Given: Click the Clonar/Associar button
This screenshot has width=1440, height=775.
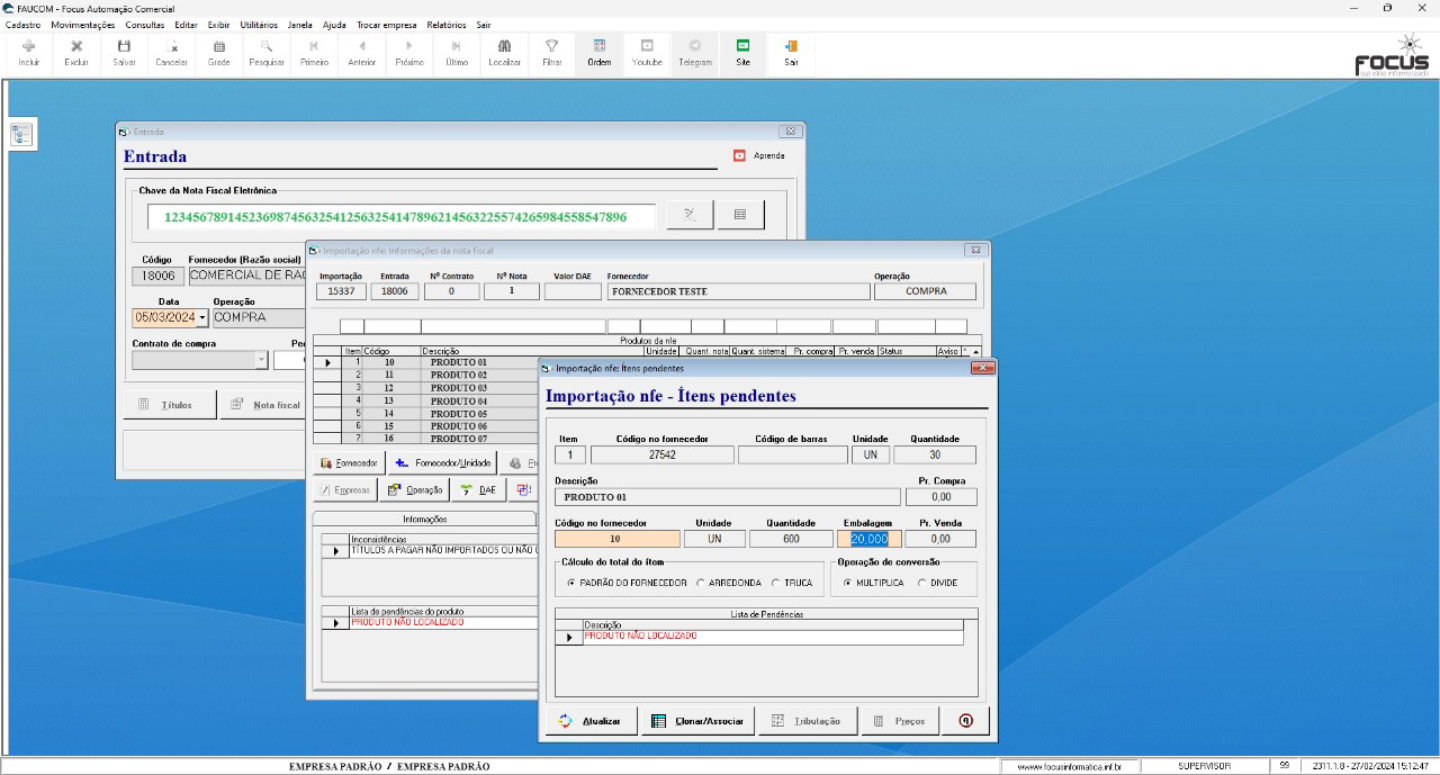Looking at the screenshot, I should [698, 721].
